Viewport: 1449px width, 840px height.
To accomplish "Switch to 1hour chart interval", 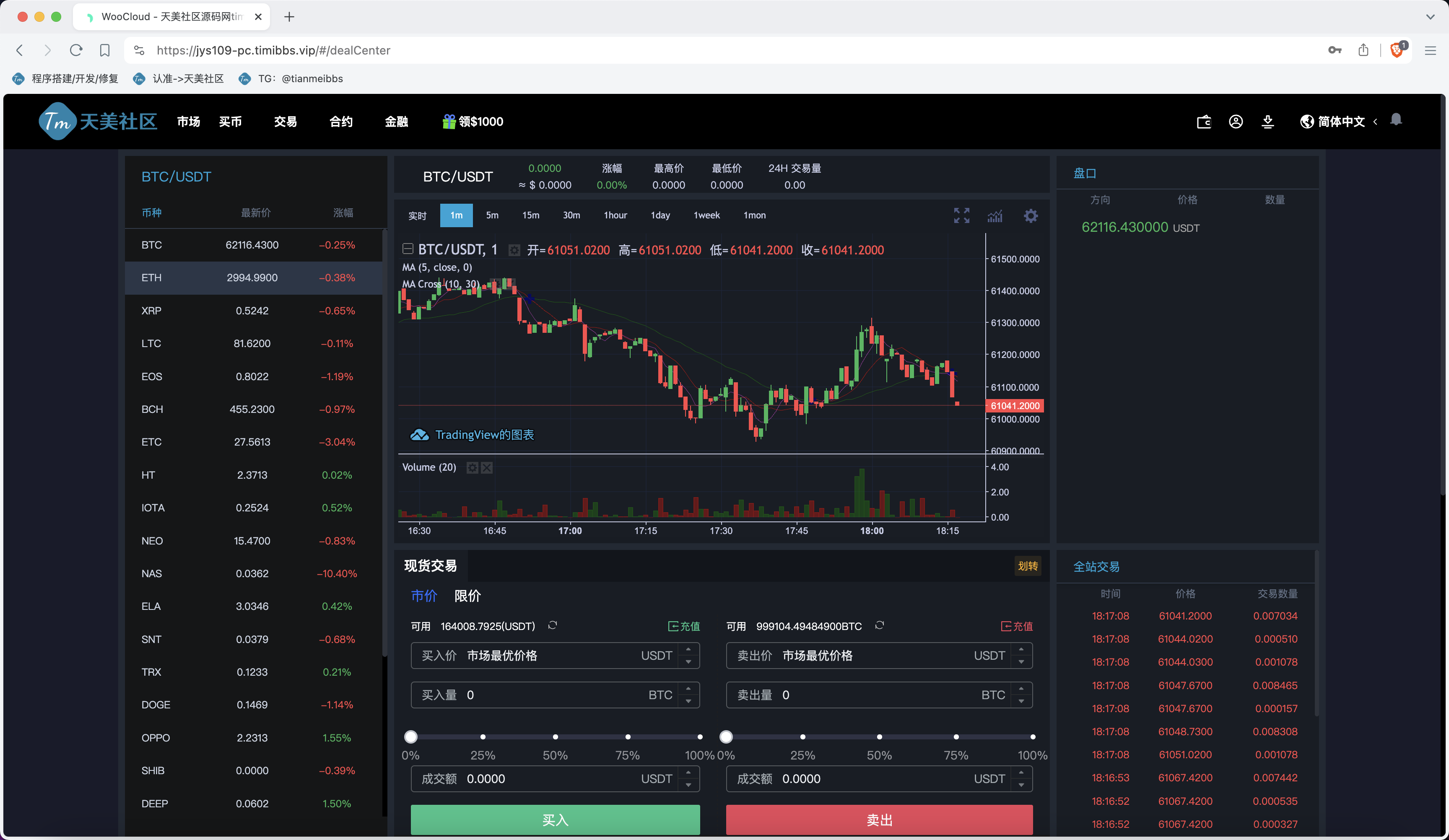I will point(615,215).
